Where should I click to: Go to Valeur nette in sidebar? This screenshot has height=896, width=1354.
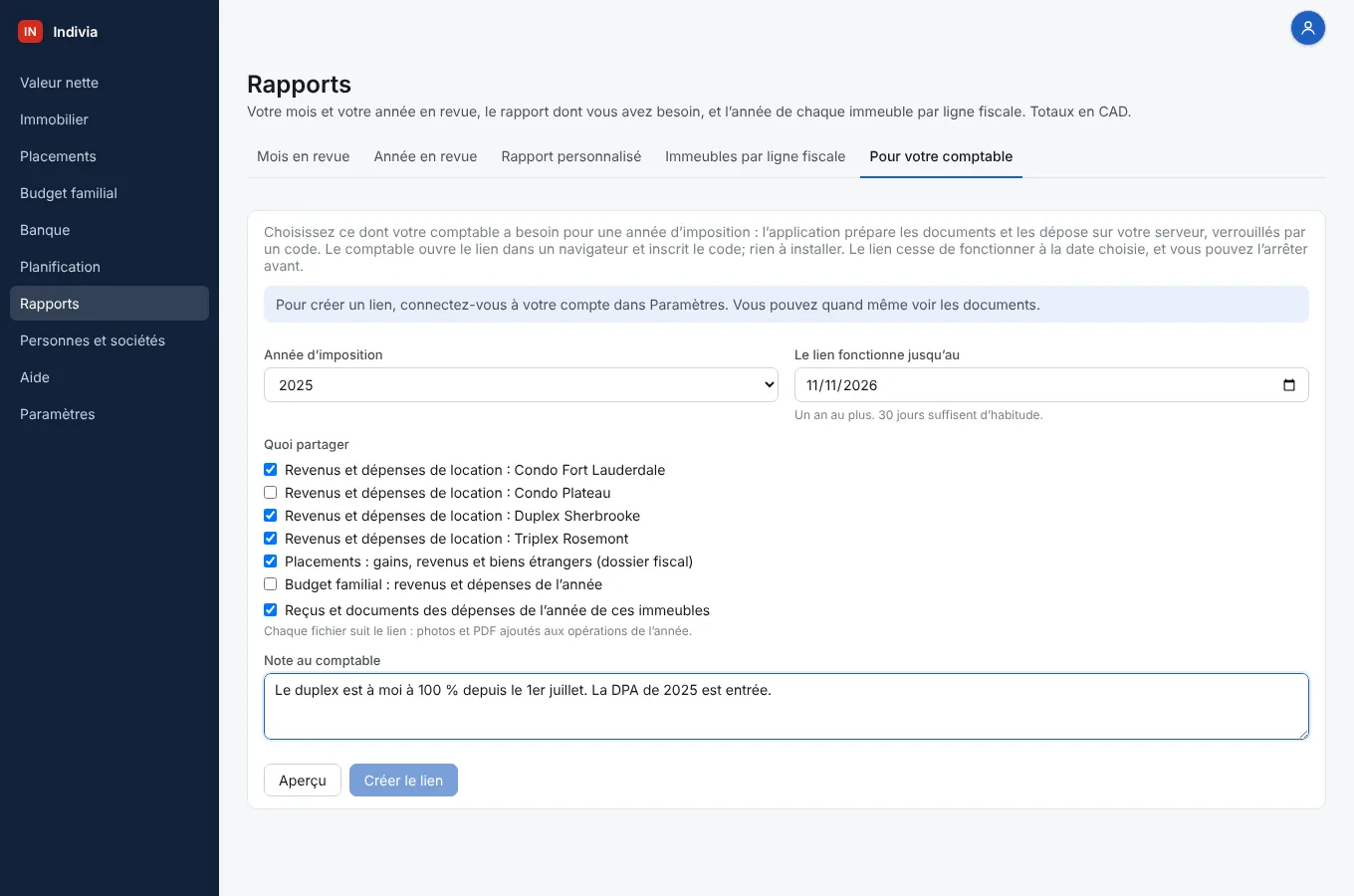pos(110,83)
